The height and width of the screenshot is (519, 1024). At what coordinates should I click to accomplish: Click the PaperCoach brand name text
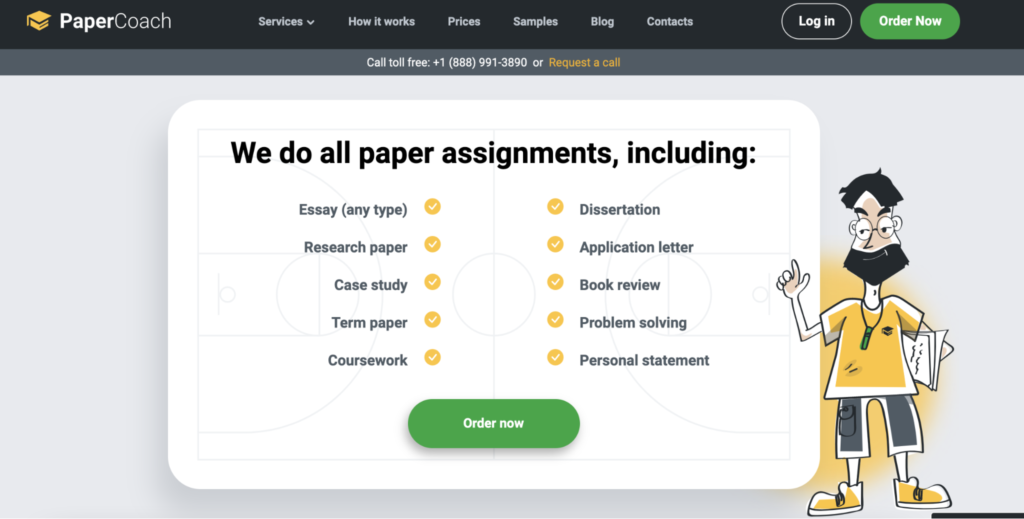click(115, 22)
